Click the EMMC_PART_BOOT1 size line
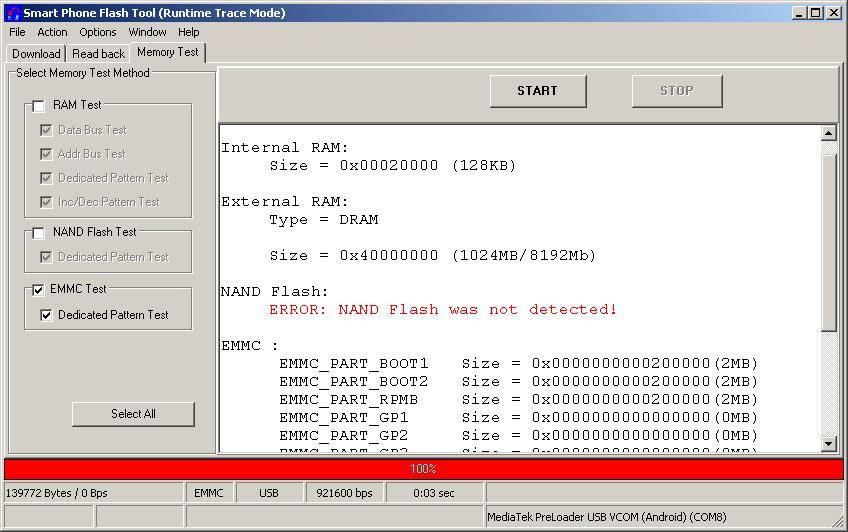Image resolution: width=848 pixels, height=532 pixels. pos(518,364)
